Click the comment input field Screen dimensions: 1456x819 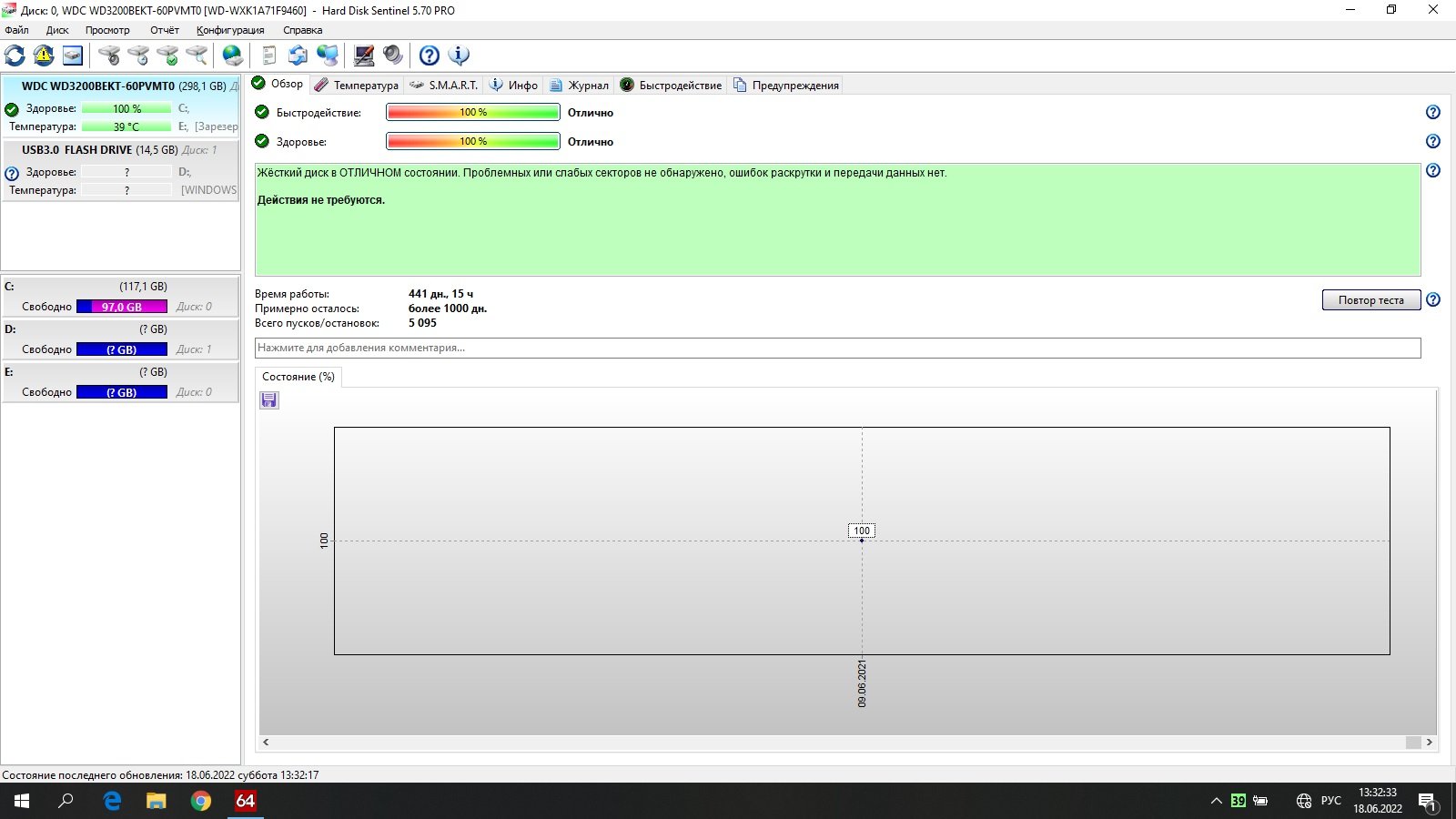coord(837,348)
